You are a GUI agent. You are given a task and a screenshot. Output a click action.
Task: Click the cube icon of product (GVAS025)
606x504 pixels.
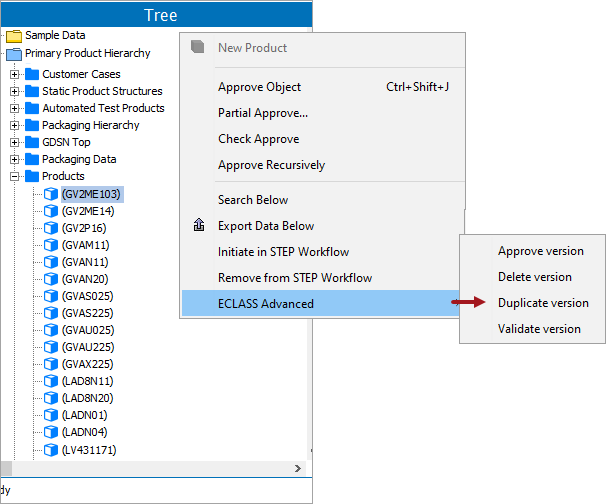[x=51, y=296]
